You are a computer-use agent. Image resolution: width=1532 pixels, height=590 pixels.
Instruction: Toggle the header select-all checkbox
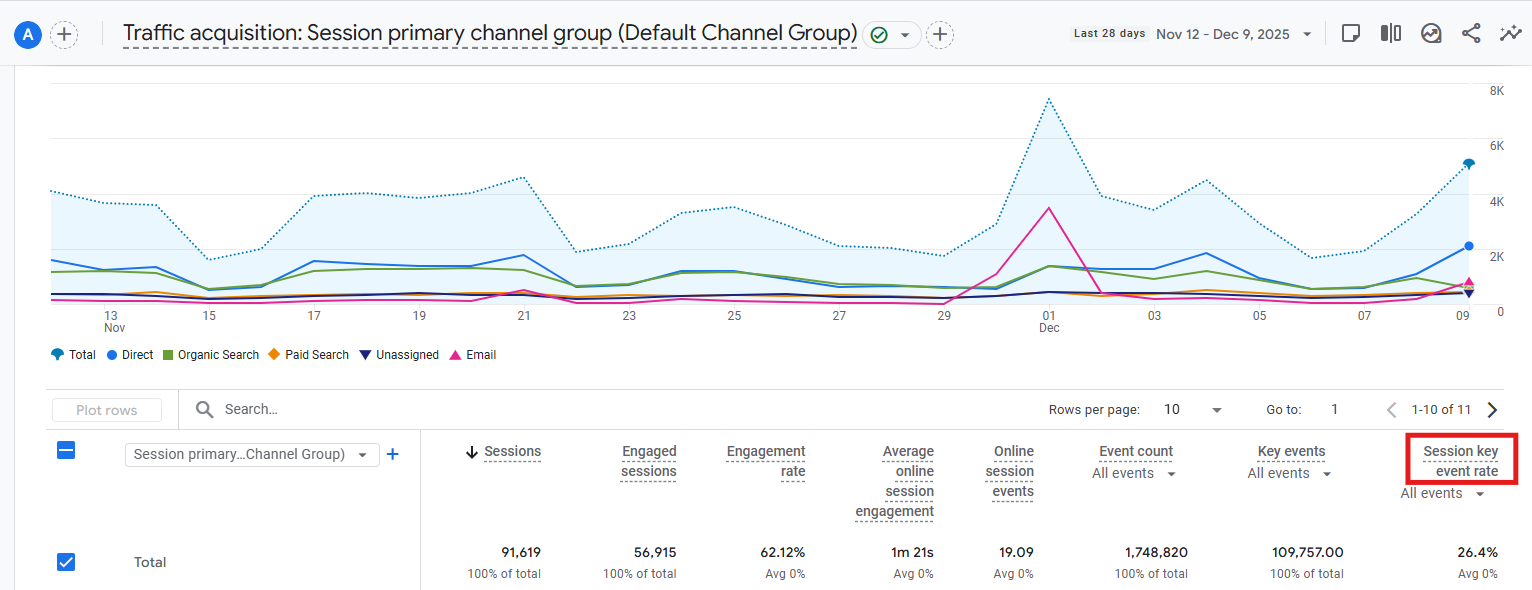(x=66, y=451)
